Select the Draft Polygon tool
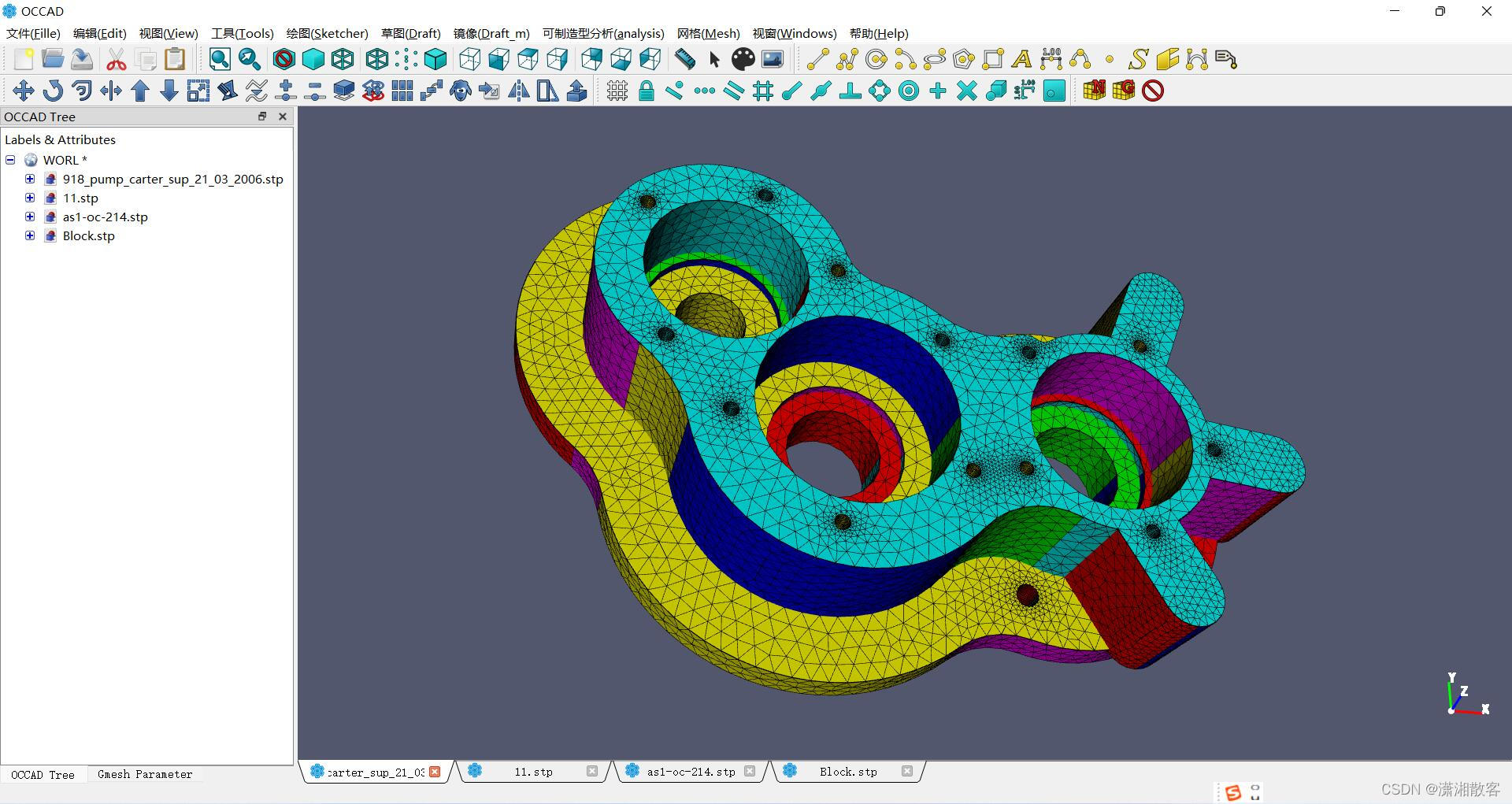This screenshot has width=1512, height=804. tap(963, 60)
